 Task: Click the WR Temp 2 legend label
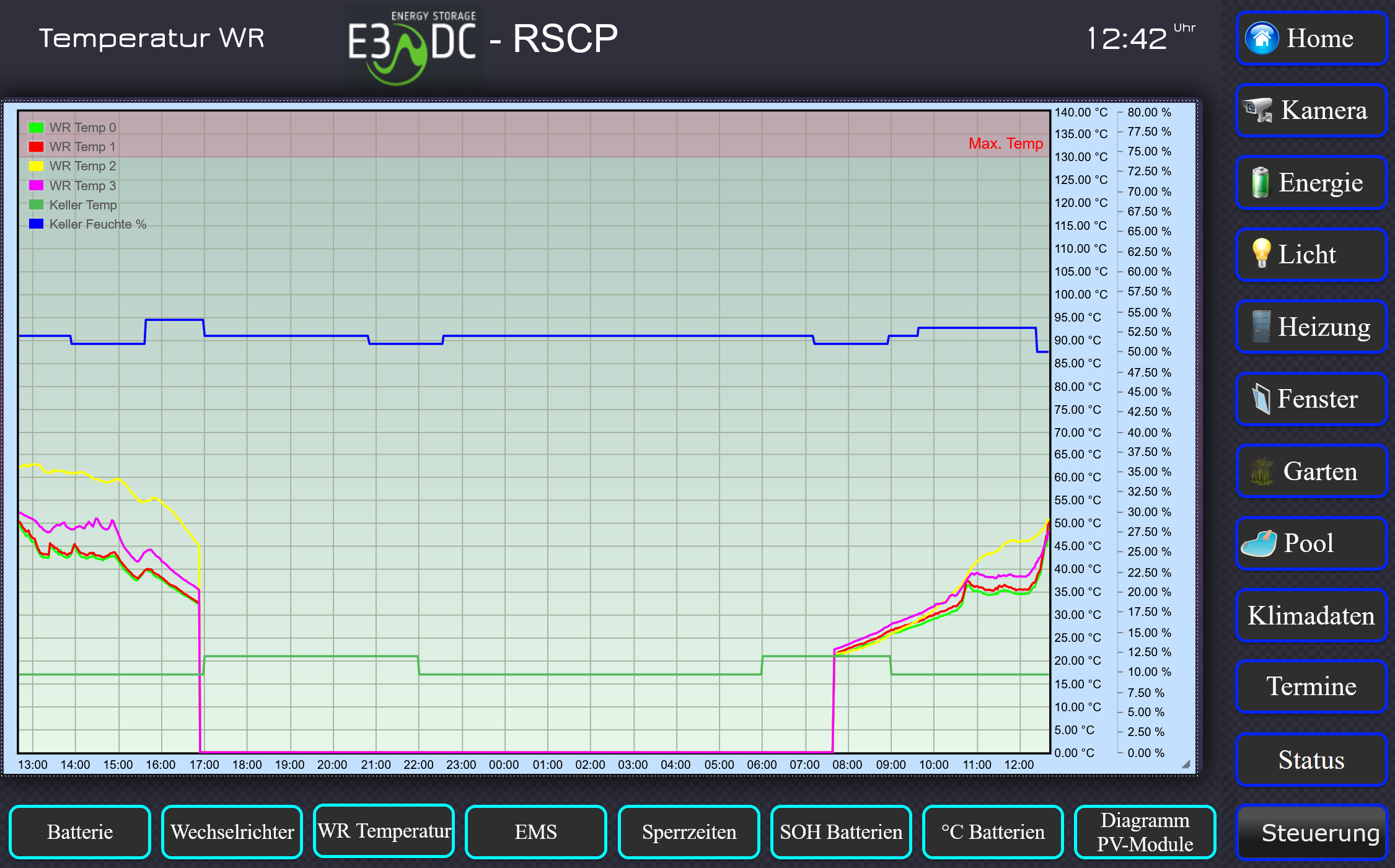click(82, 166)
